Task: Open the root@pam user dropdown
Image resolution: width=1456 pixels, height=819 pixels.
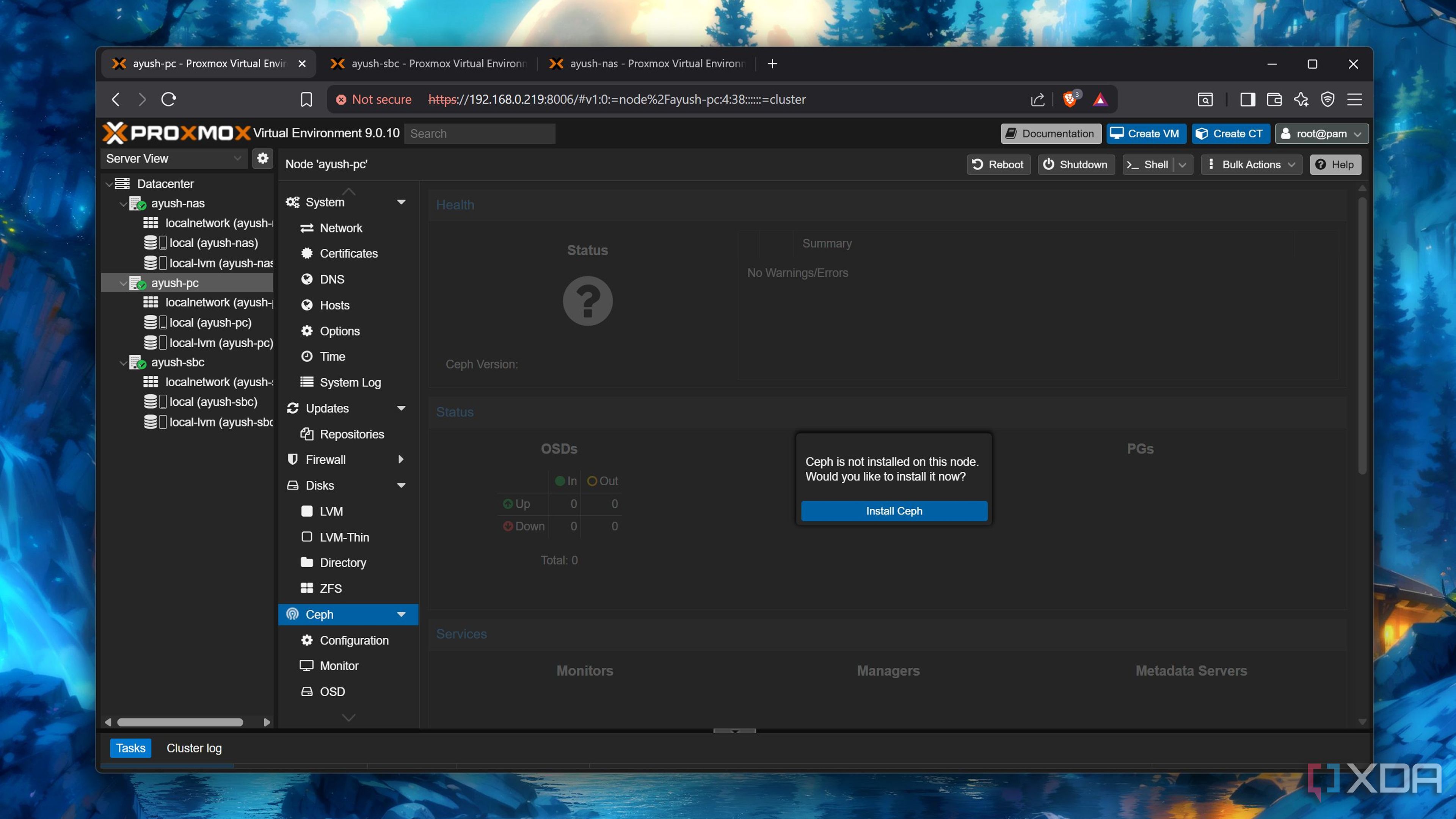Action: (x=1321, y=133)
